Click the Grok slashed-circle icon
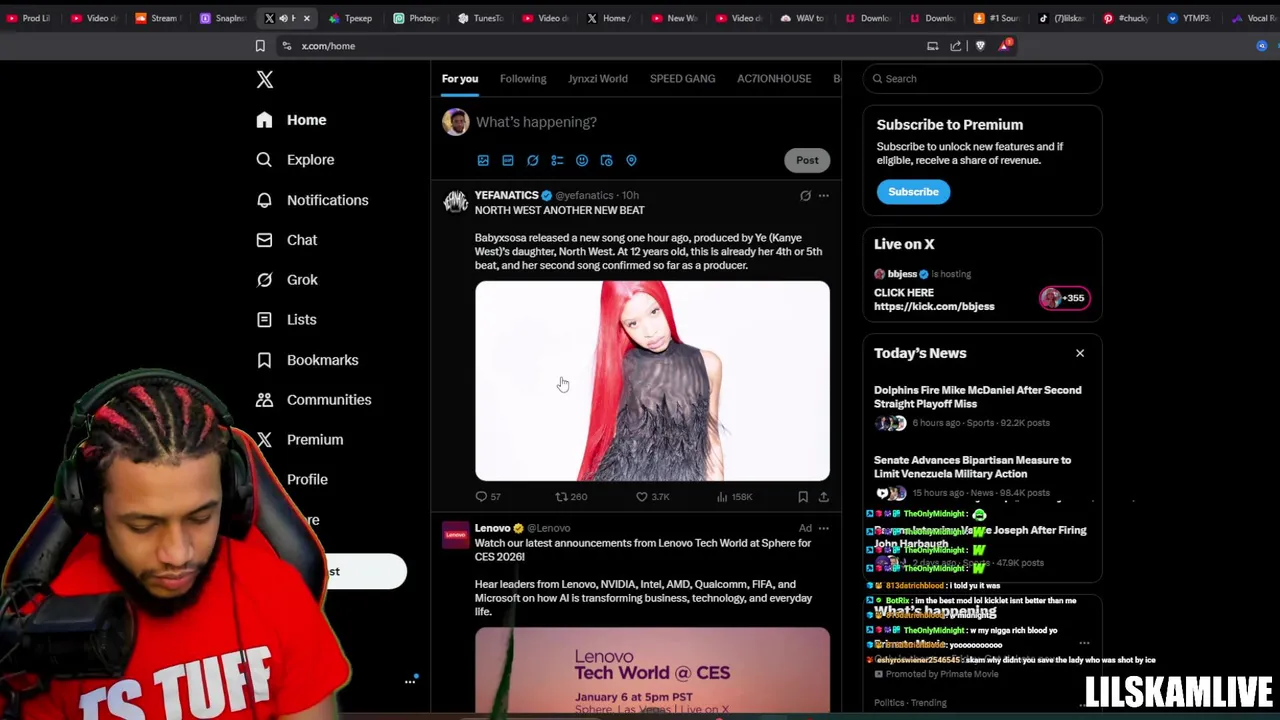Screen dimensions: 1280x720 coord(264,280)
